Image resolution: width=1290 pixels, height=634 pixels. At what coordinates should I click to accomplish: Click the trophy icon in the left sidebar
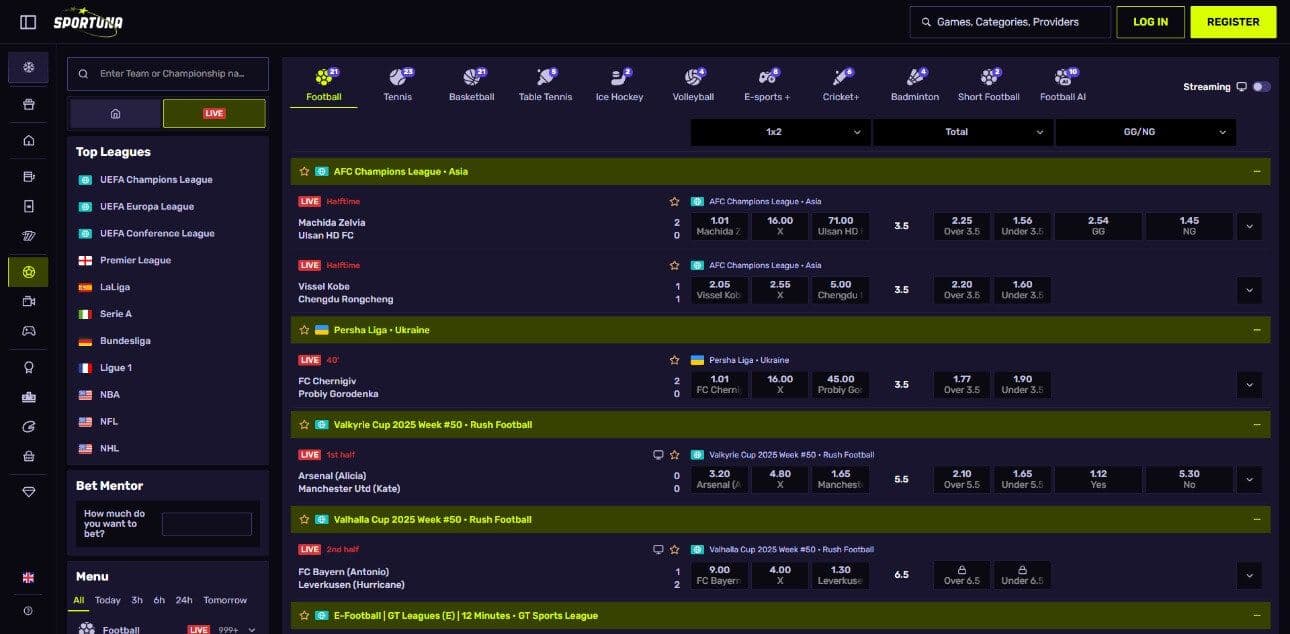[x=28, y=367]
